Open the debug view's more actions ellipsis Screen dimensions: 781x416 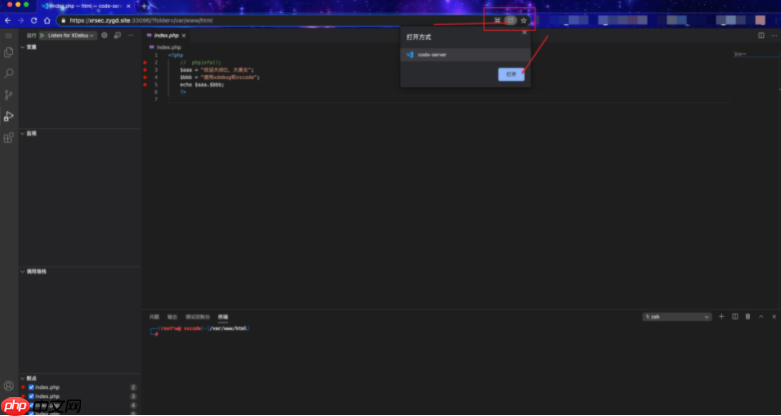pyautogui.click(x=130, y=35)
